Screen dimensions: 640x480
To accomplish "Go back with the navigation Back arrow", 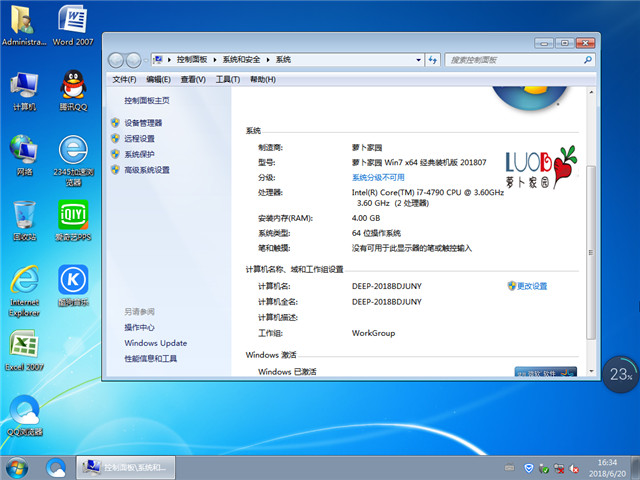I will (116, 60).
